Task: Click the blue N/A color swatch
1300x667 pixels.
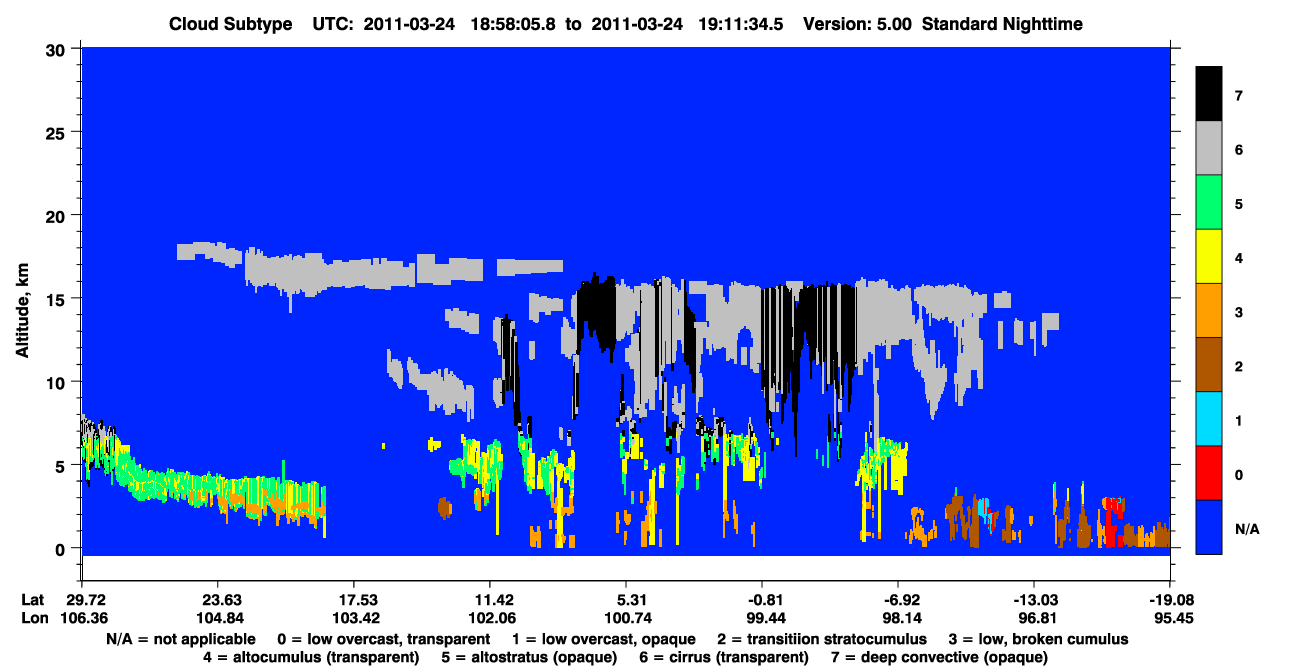Action: click(x=1208, y=527)
